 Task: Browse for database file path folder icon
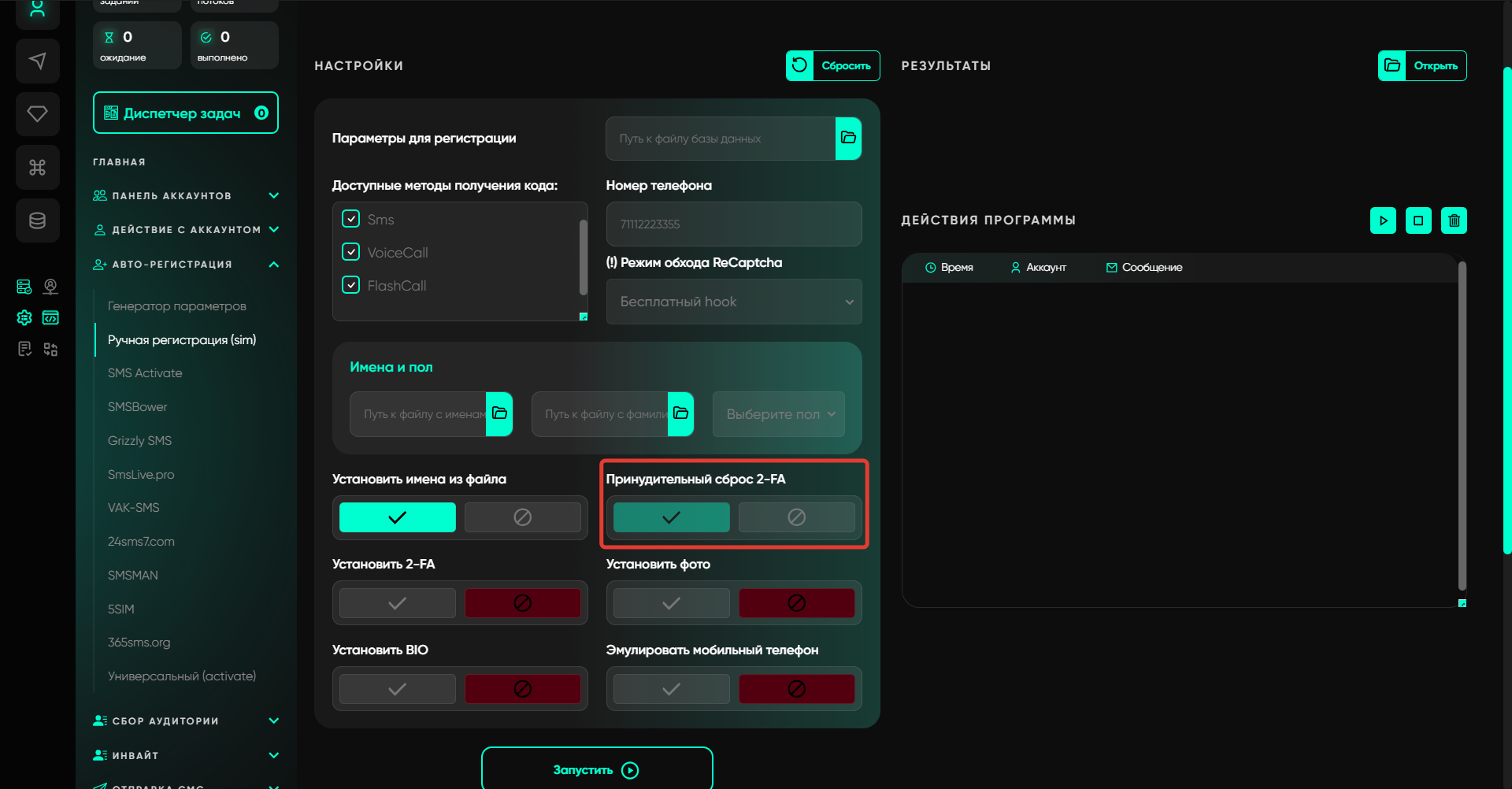pyautogui.click(x=848, y=139)
